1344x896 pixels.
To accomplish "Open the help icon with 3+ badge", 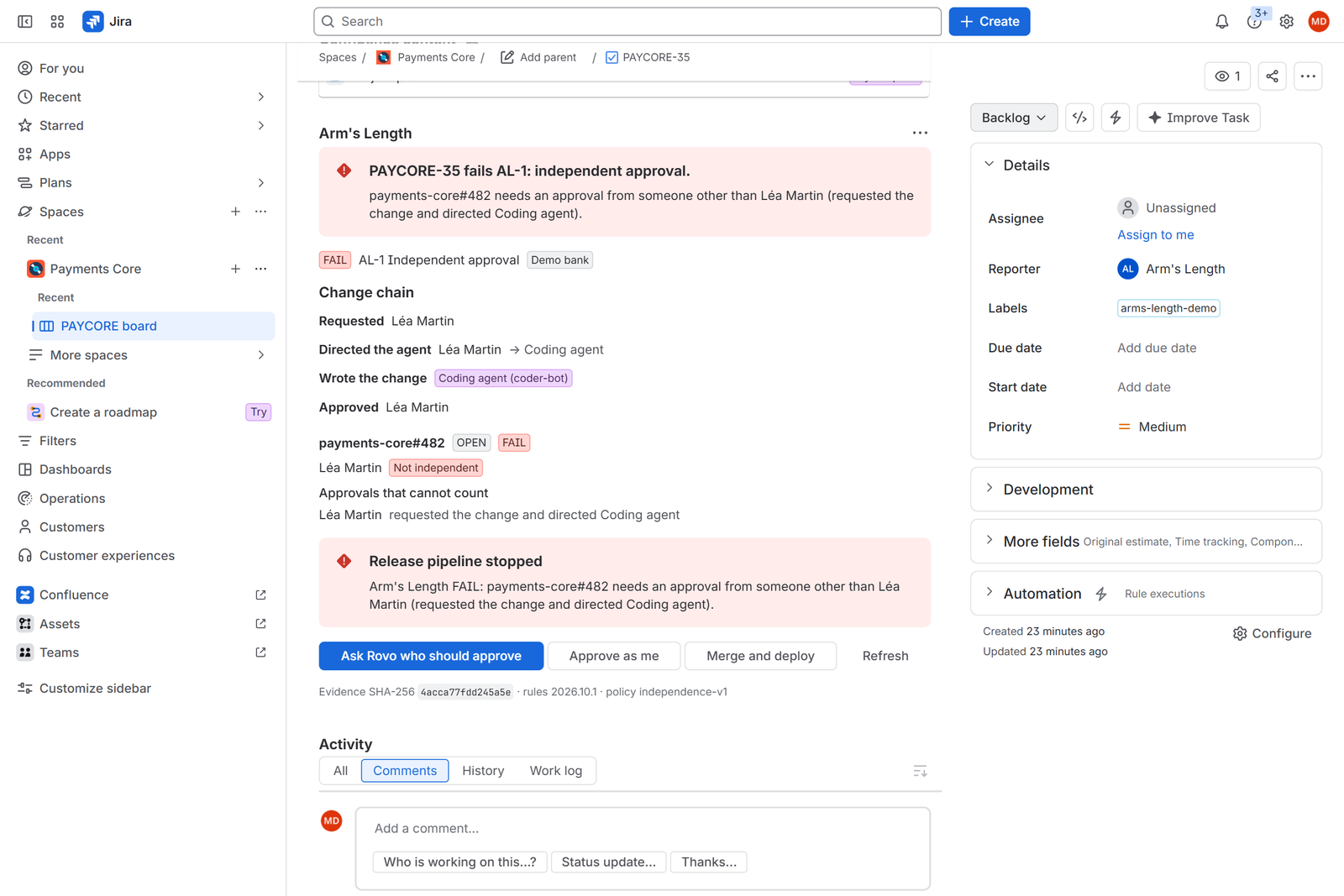I will coord(1254,21).
